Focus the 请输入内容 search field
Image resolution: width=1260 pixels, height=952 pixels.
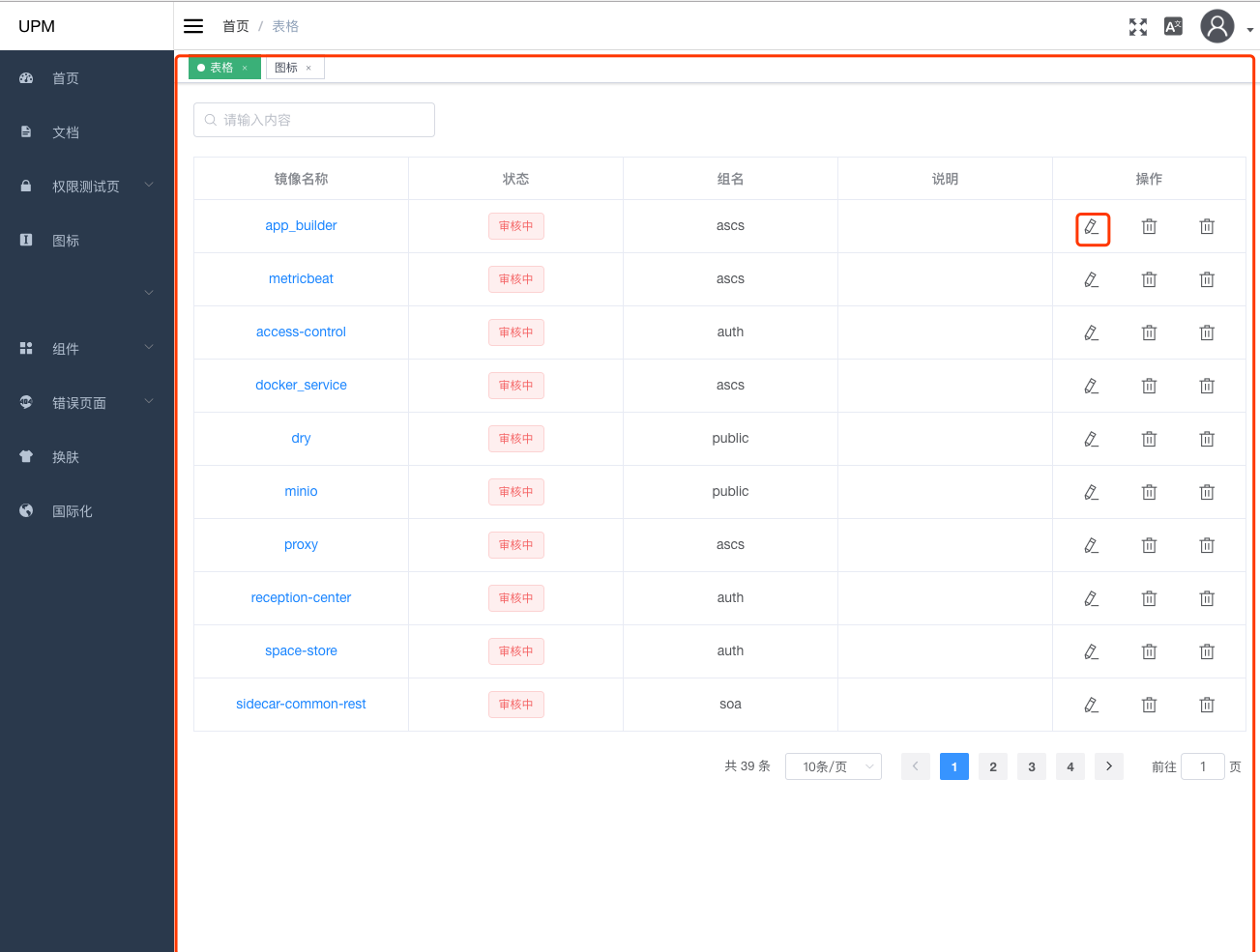click(x=314, y=120)
